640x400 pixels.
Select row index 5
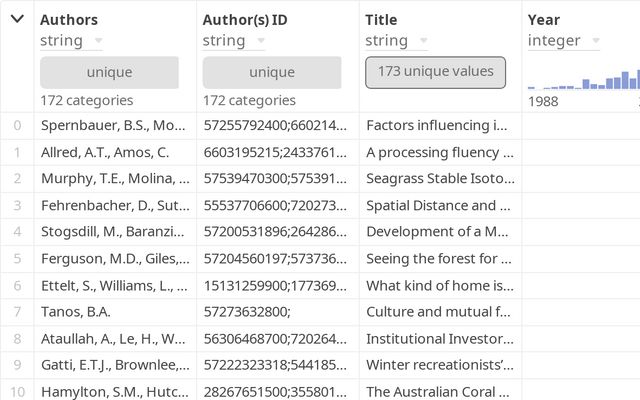pos(17,258)
